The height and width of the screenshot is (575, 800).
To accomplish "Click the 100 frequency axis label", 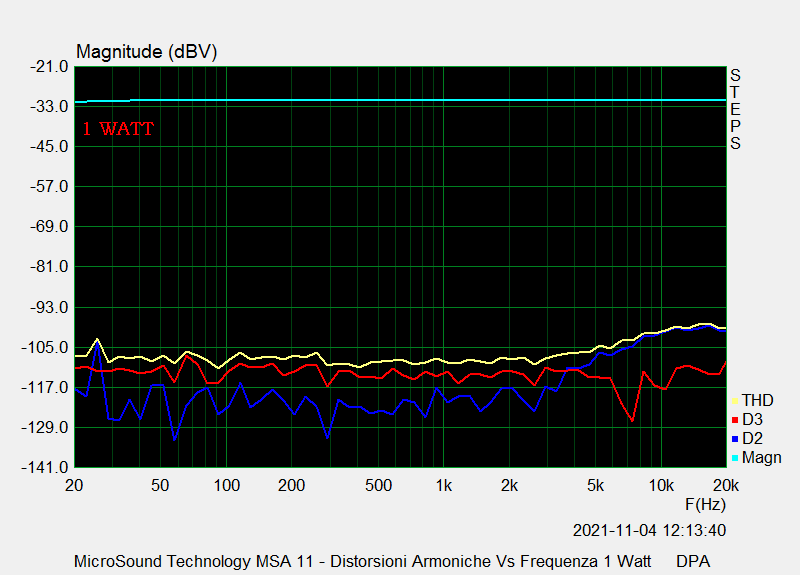I will click(x=227, y=485).
